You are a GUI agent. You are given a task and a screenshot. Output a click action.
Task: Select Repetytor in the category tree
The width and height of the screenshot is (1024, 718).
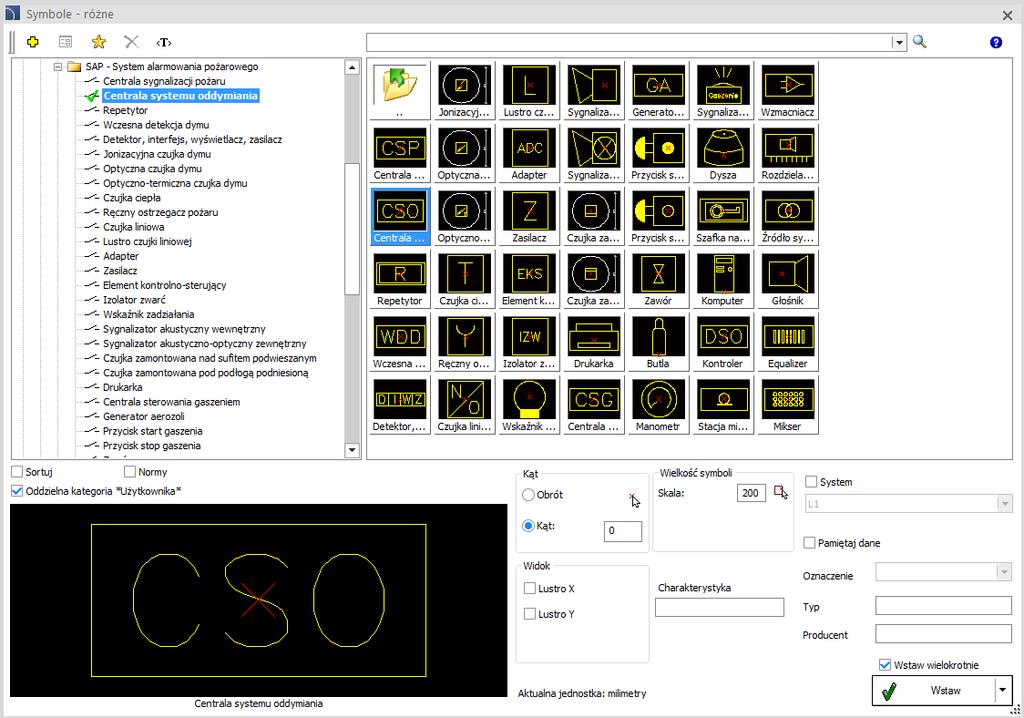pos(125,110)
